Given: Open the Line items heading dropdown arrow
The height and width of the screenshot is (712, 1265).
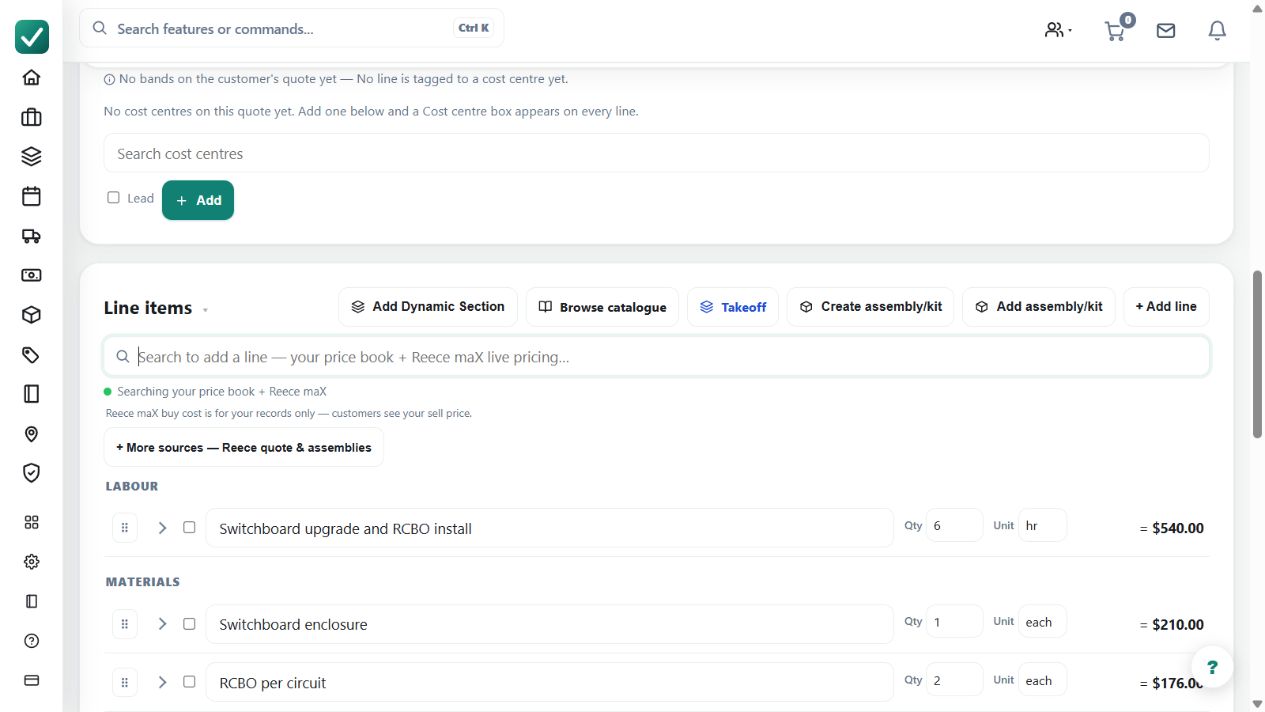Looking at the screenshot, I should point(205,310).
